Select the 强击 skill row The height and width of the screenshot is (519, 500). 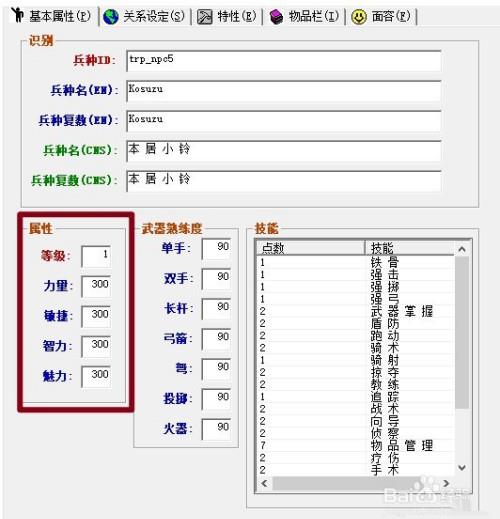point(355,275)
